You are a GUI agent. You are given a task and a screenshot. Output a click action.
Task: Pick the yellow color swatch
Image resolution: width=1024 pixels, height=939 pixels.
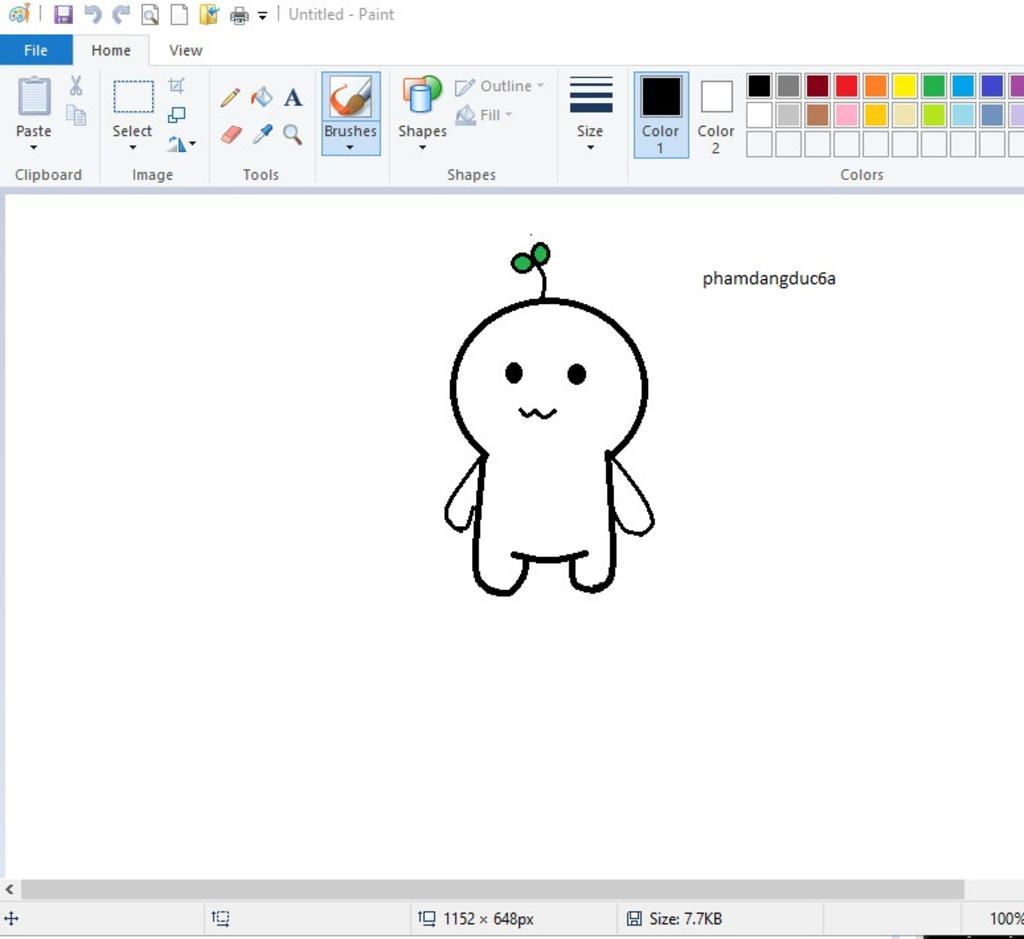pos(904,86)
